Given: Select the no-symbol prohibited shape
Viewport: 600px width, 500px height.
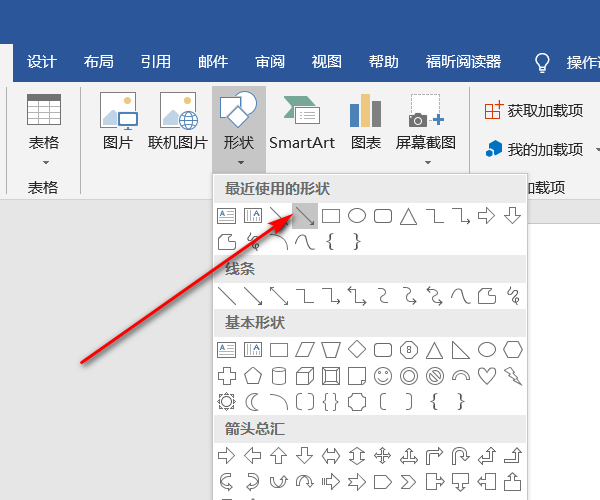Looking at the screenshot, I should (435, 376).
